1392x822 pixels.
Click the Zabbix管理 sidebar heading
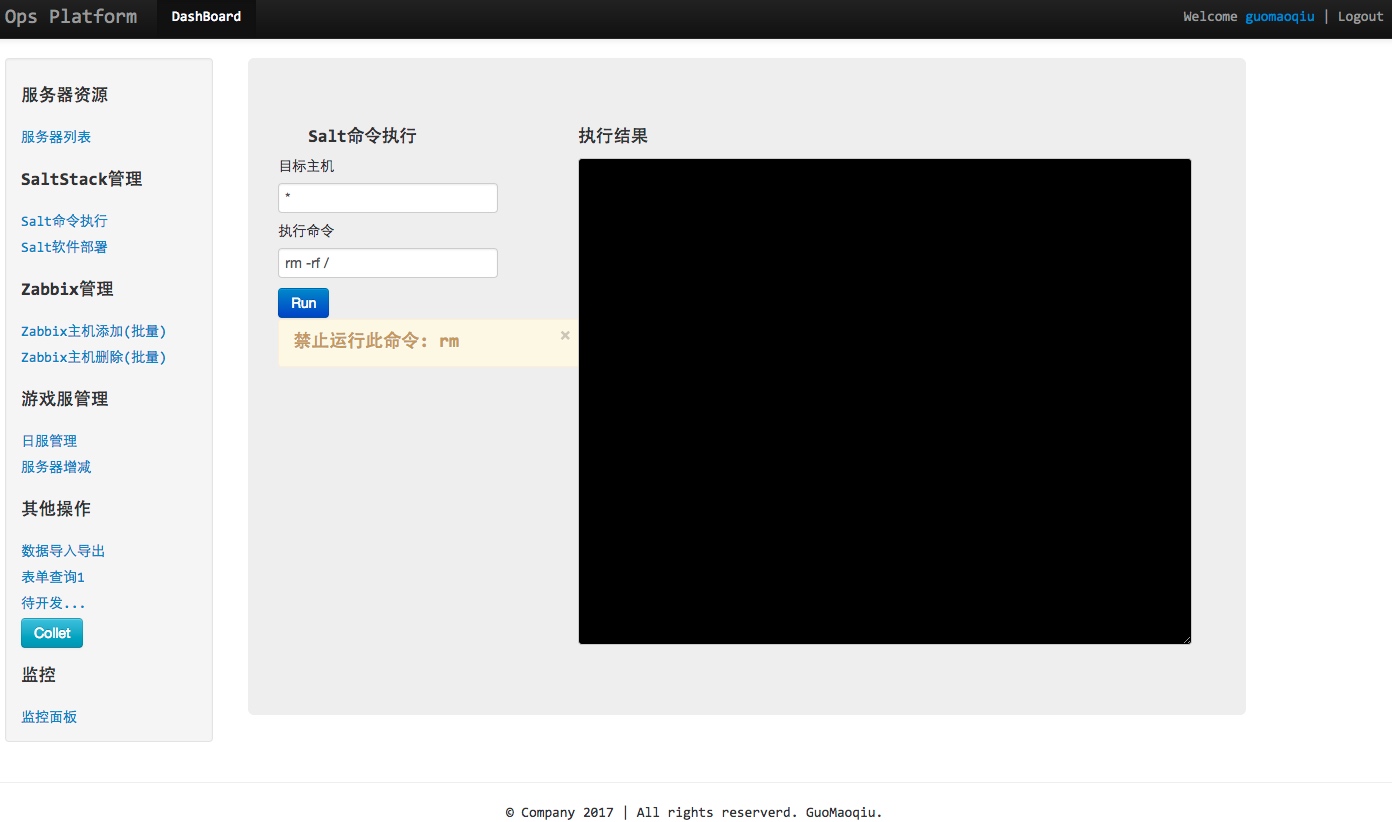[x=67, y=289]
